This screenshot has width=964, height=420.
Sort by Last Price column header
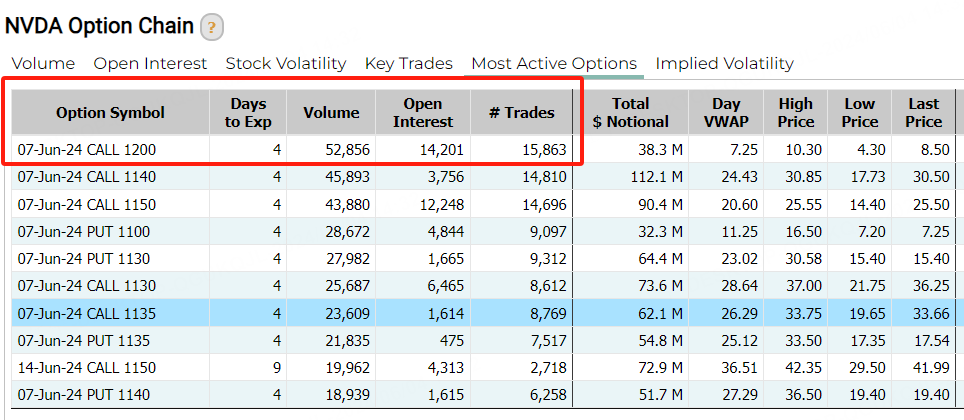[923, 113]
